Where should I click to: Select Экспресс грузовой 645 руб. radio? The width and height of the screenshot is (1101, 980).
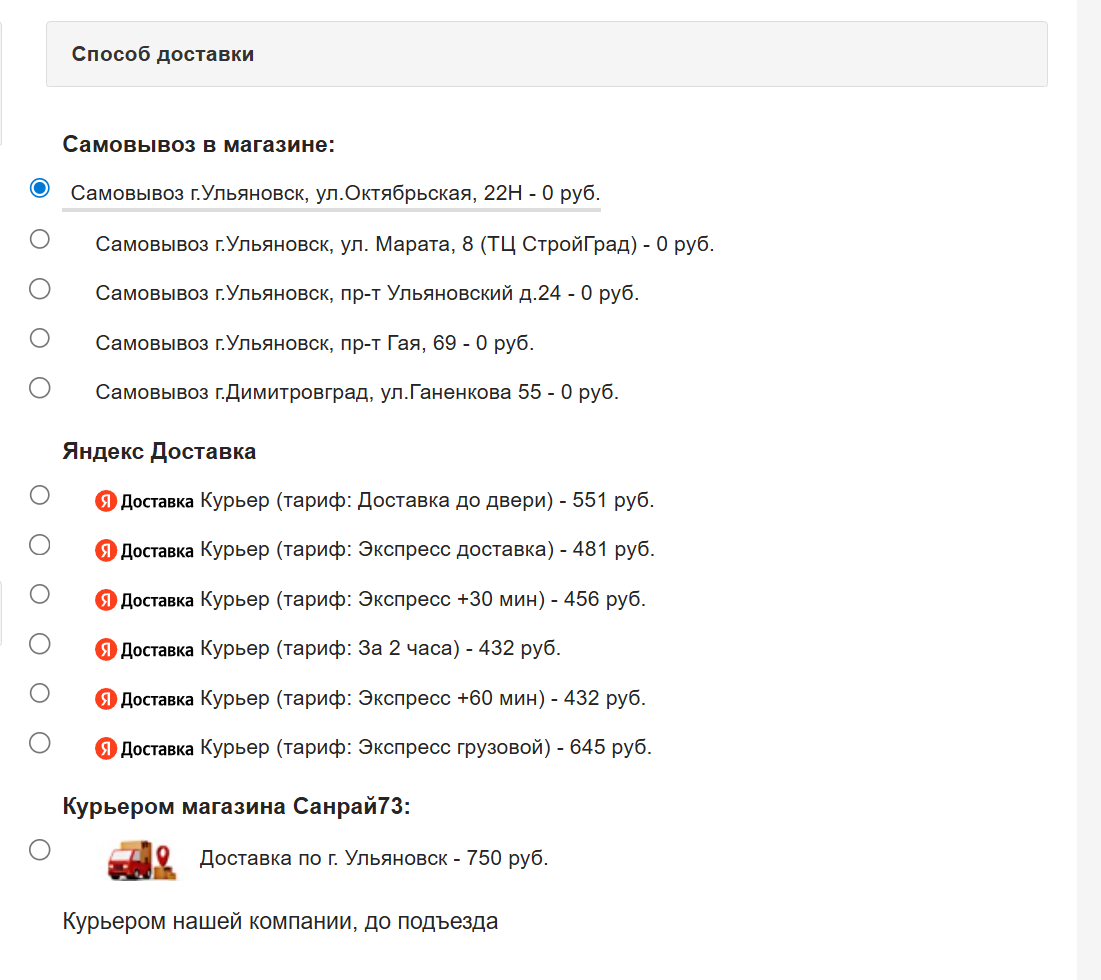tap(40, 743)
